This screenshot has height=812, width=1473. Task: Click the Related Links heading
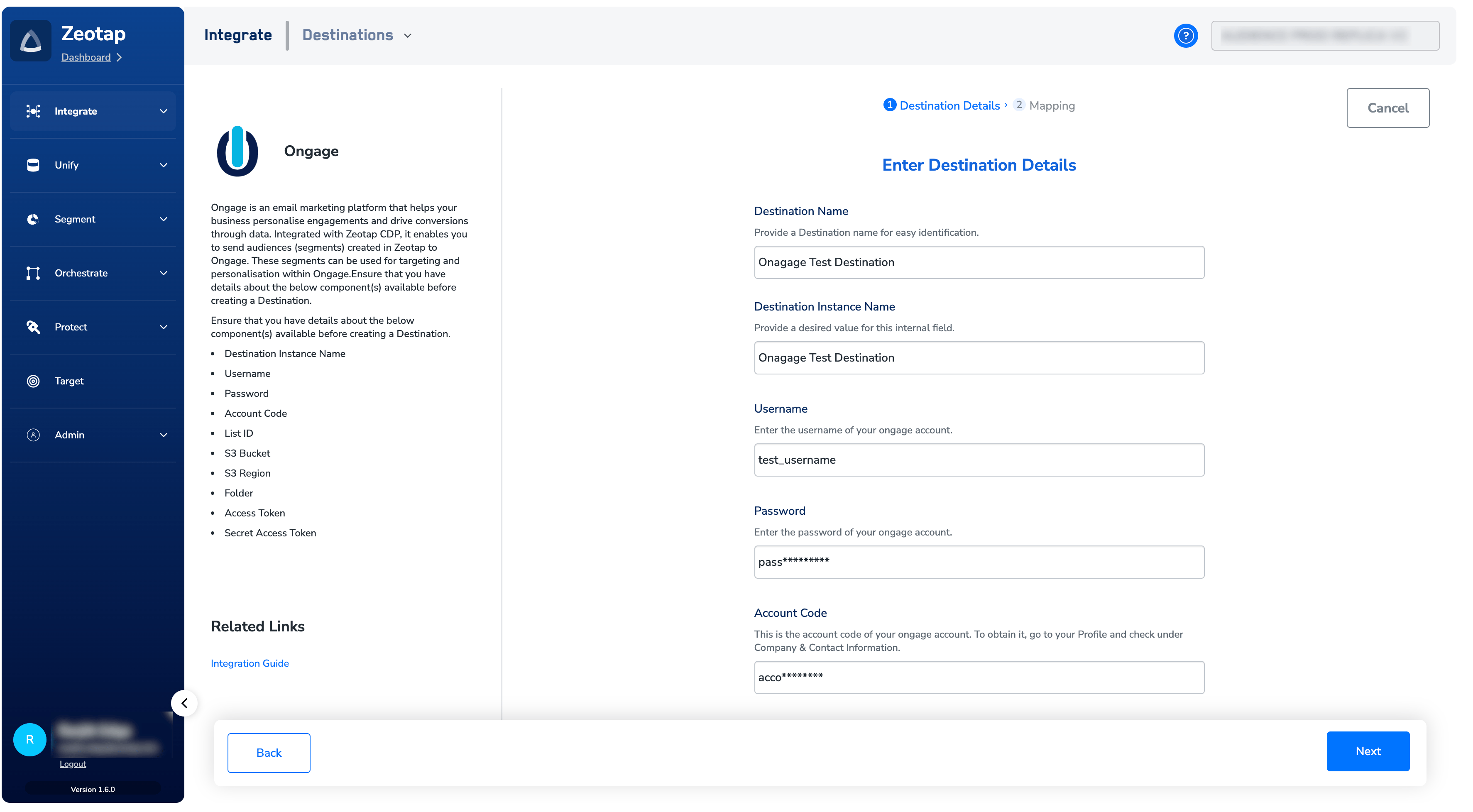click(x=258, y=627)
